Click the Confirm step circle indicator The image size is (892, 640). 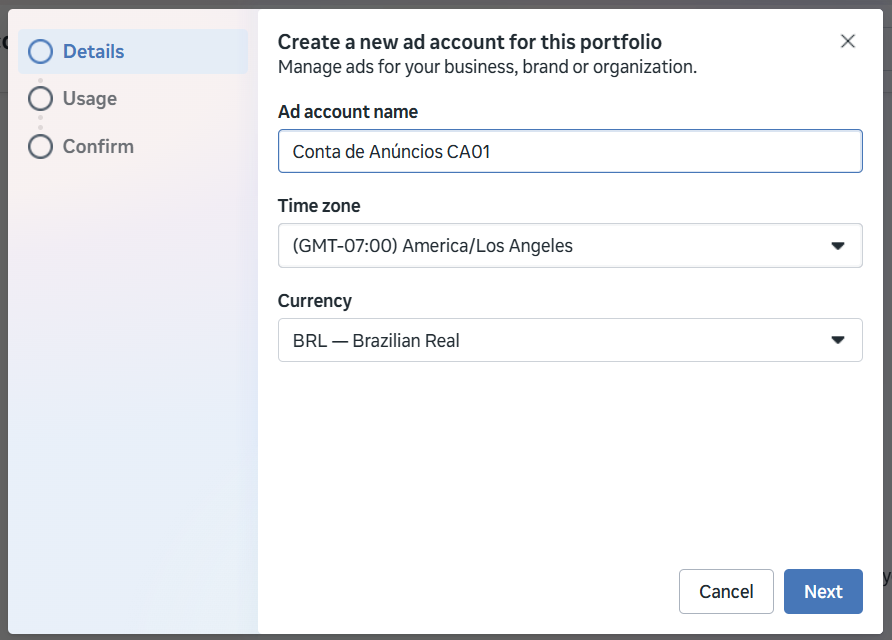point(40,147)
